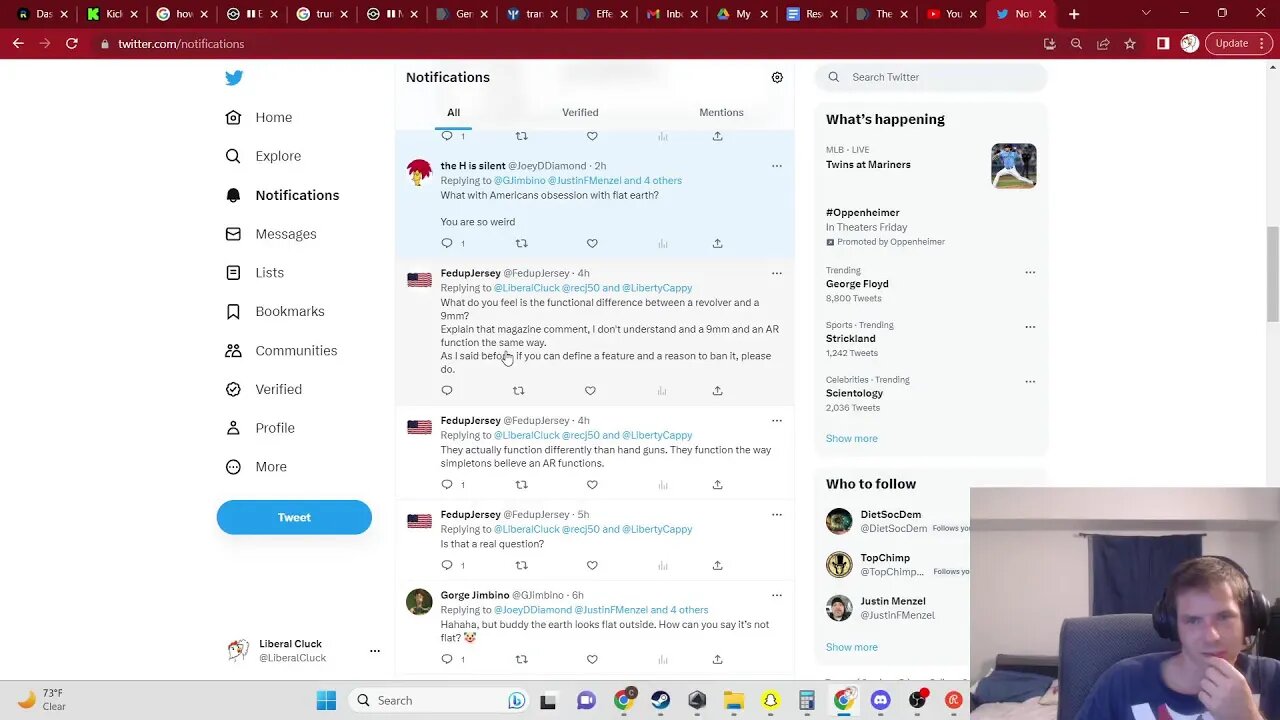Go to Profile page

click(x=260, y=428)
